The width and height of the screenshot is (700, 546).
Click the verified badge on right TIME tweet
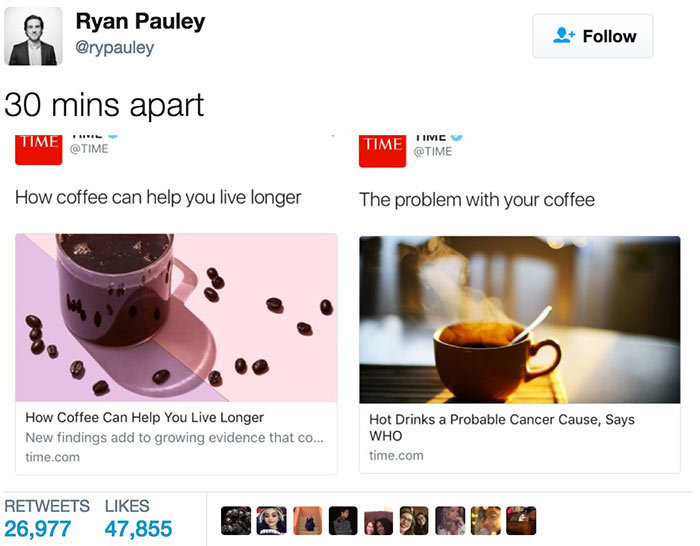[456, 137]
